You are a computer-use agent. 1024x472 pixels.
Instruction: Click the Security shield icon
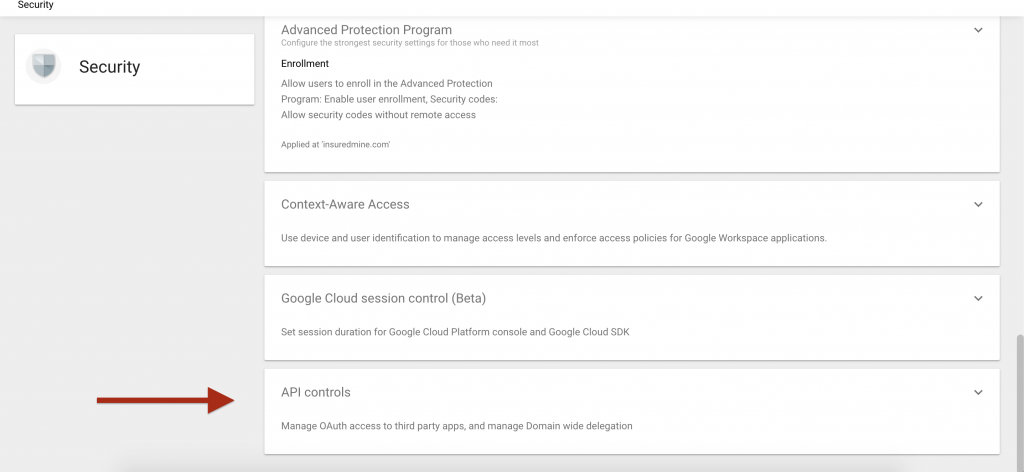(x=44, y=67)
